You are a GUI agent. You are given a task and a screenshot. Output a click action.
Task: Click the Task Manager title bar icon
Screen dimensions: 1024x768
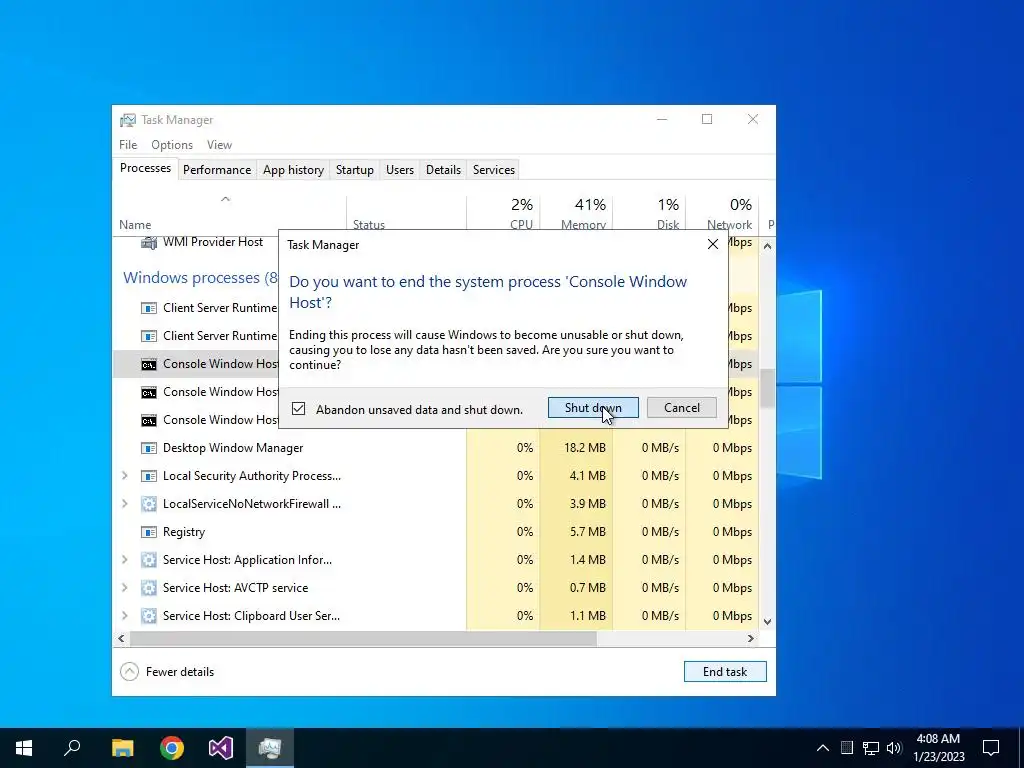pos(128,120)
